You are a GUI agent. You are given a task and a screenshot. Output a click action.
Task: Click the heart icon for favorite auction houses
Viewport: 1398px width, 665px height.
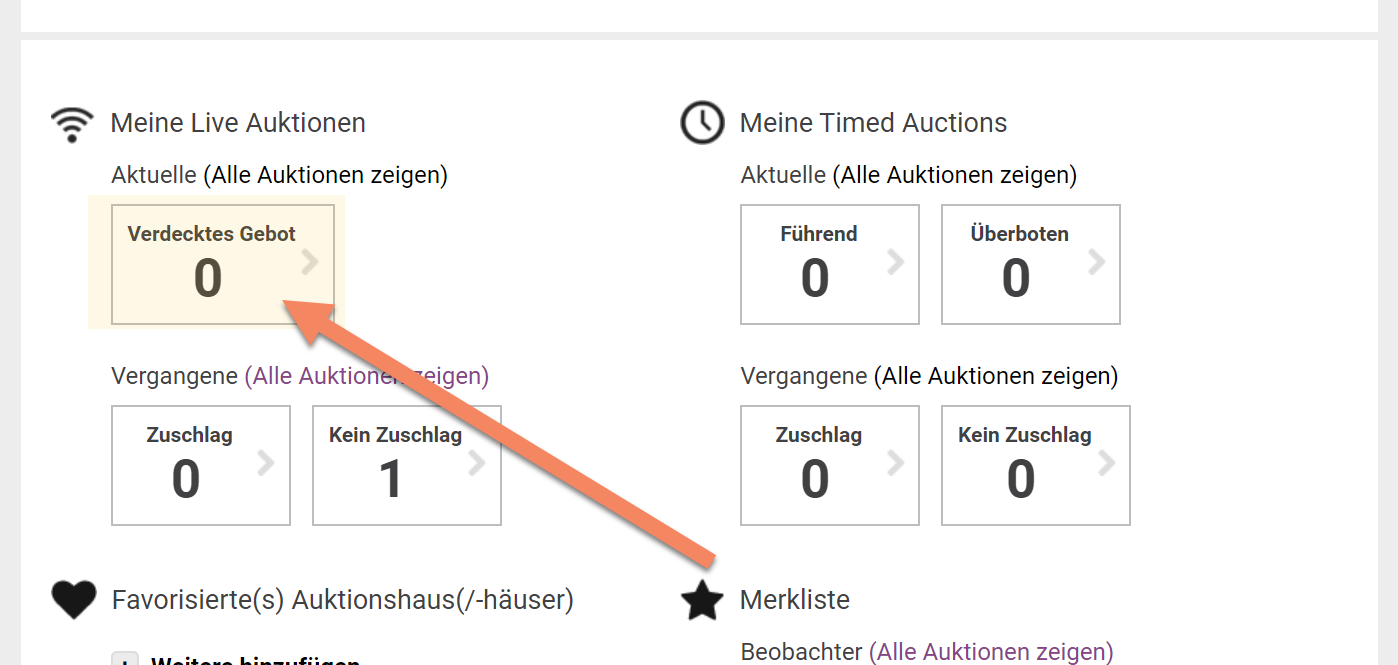[x=74, y=600]
